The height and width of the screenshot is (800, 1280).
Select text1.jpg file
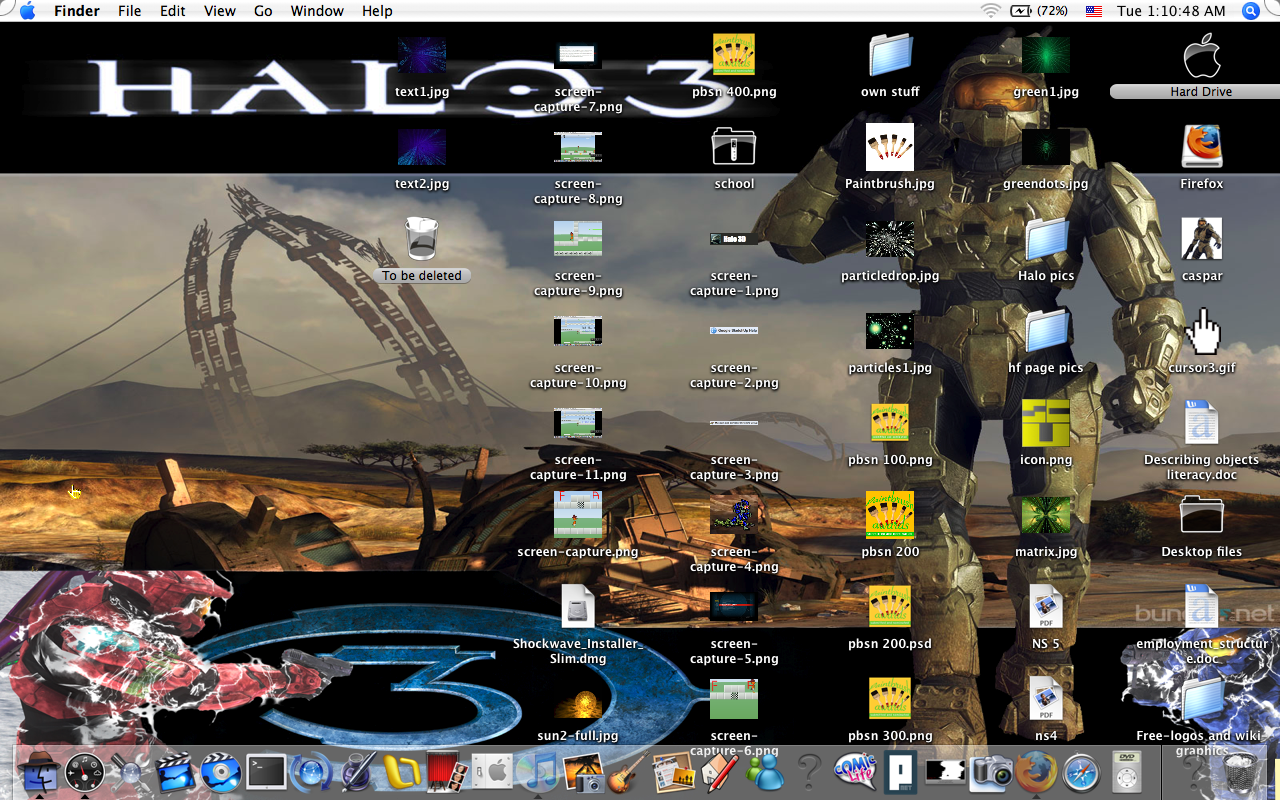click(x=422, y=56)
